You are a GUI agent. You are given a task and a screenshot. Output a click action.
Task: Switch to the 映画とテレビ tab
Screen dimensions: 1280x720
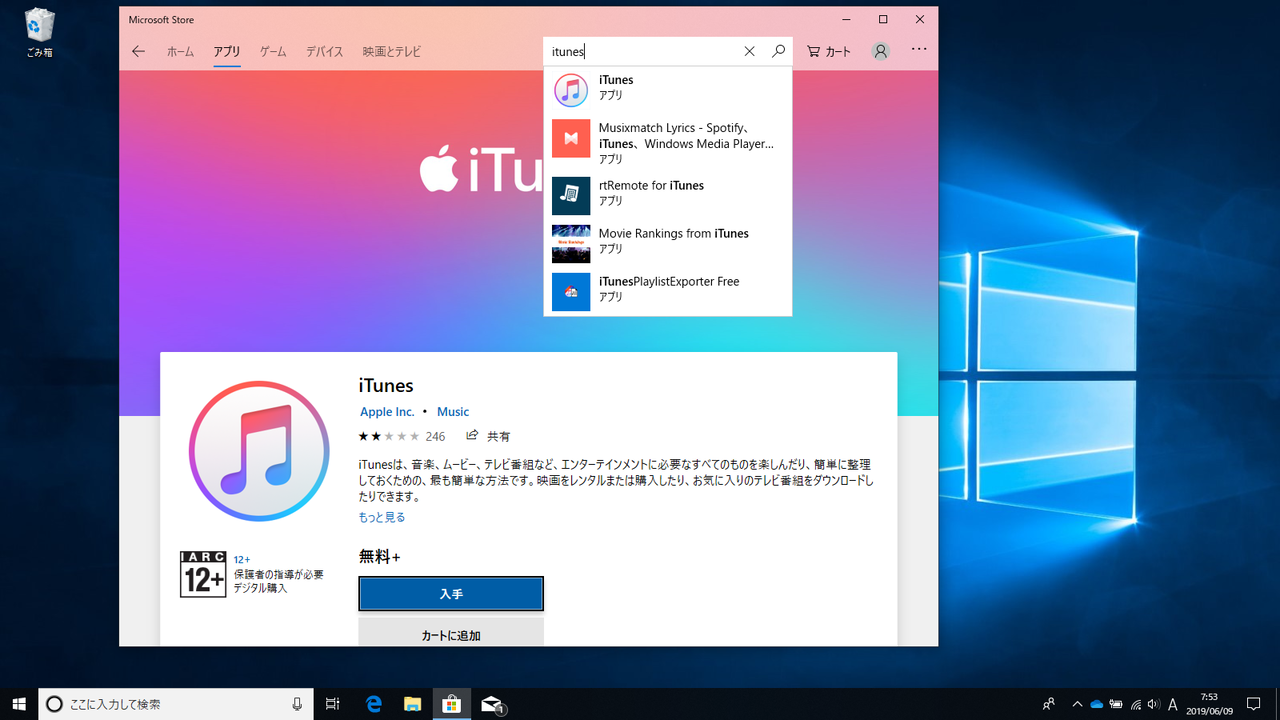coord(392,51)
